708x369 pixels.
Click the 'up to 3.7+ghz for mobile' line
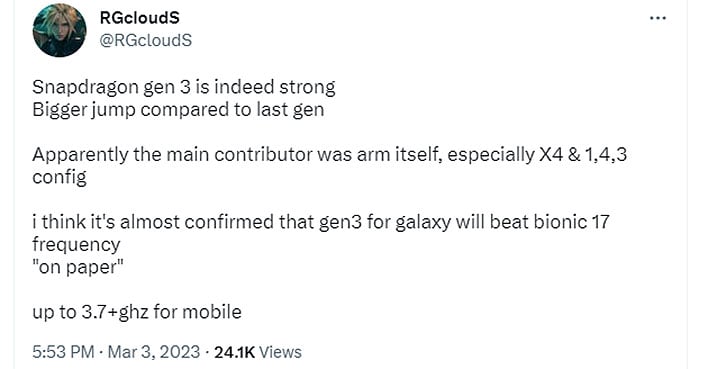(137, 312)
